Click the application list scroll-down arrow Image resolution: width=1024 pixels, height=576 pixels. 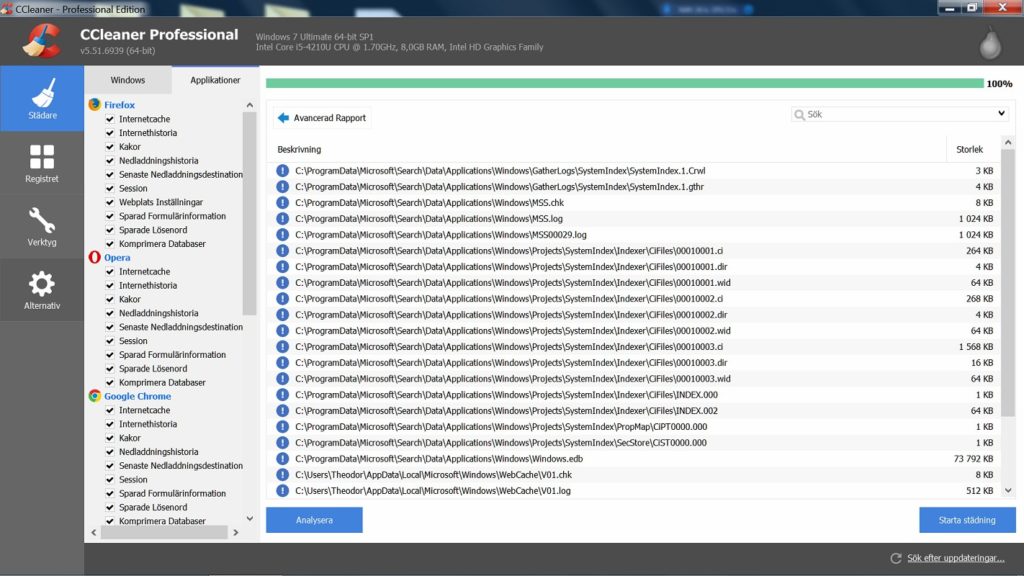point(249,519)
